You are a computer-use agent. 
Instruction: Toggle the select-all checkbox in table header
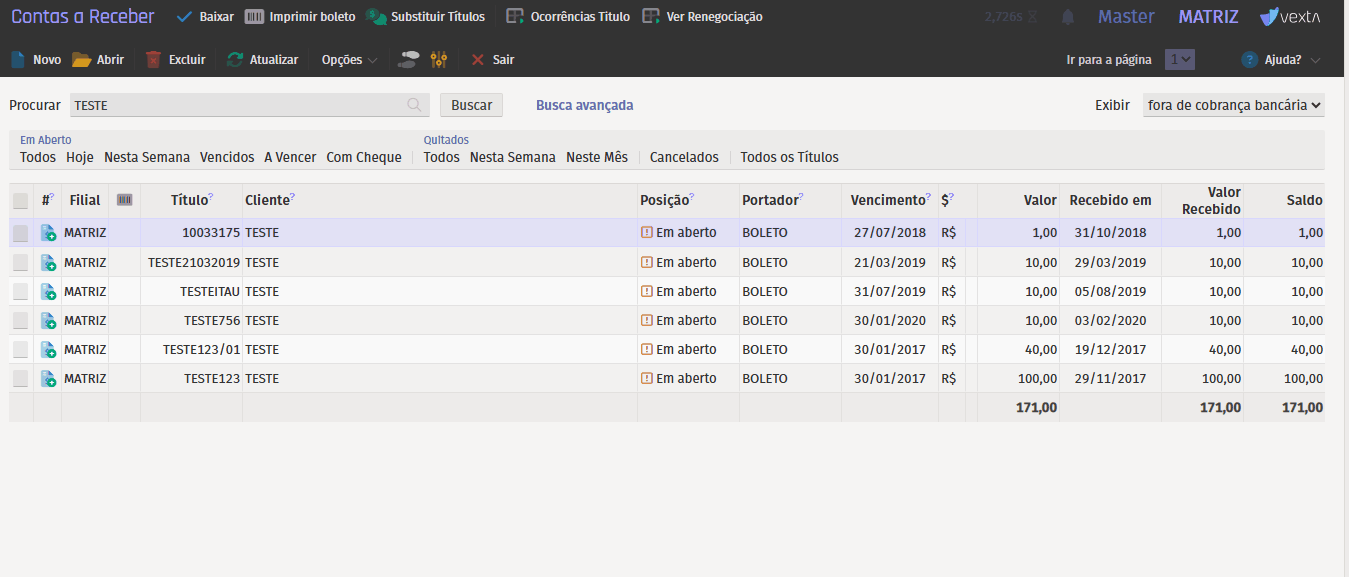(x=21, y=201)
